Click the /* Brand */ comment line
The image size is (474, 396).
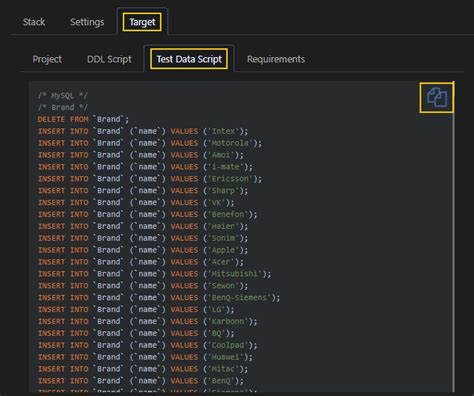tap(62, 107)
